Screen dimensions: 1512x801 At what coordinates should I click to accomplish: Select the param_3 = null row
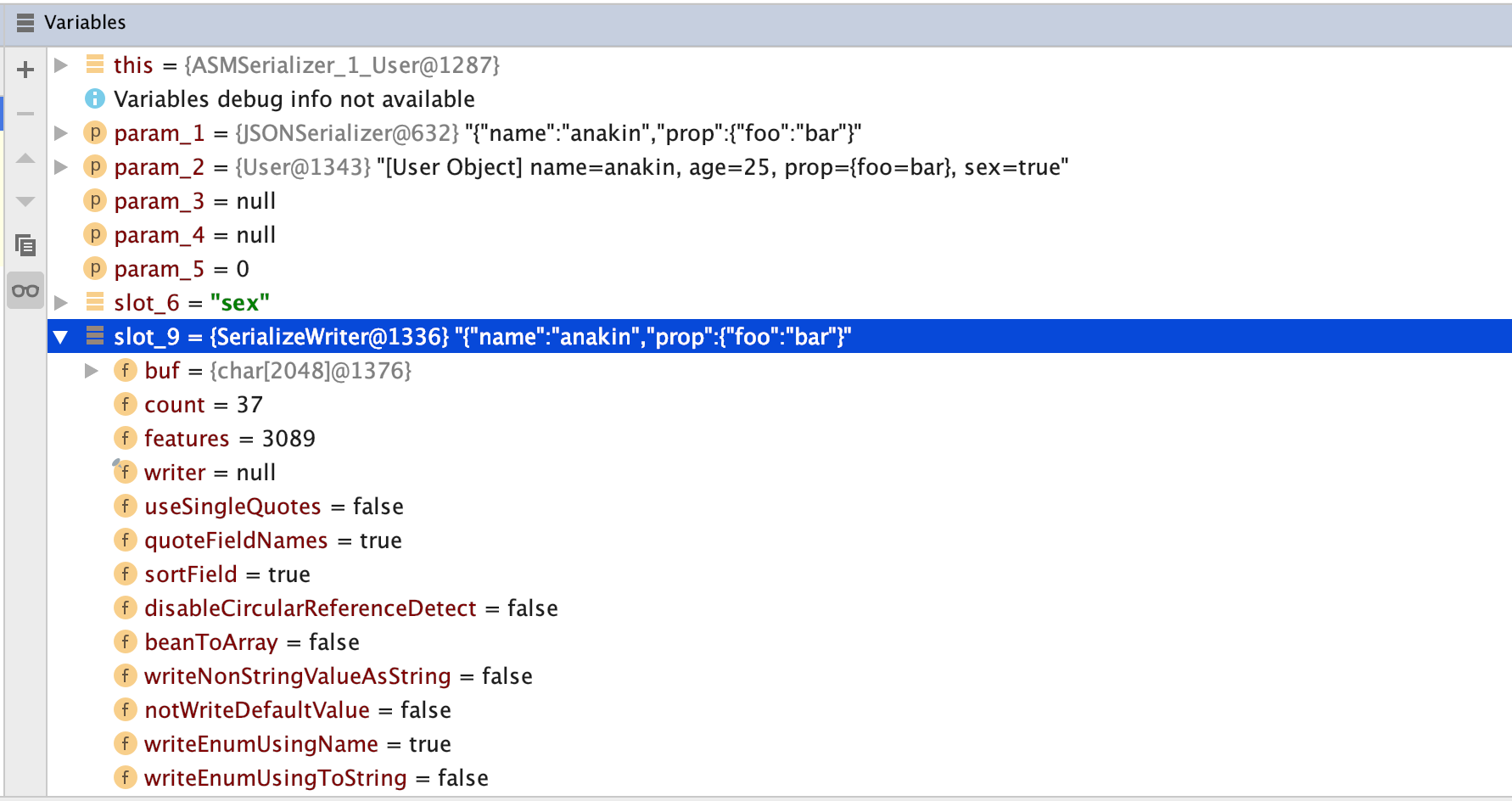tap(194, 201)
